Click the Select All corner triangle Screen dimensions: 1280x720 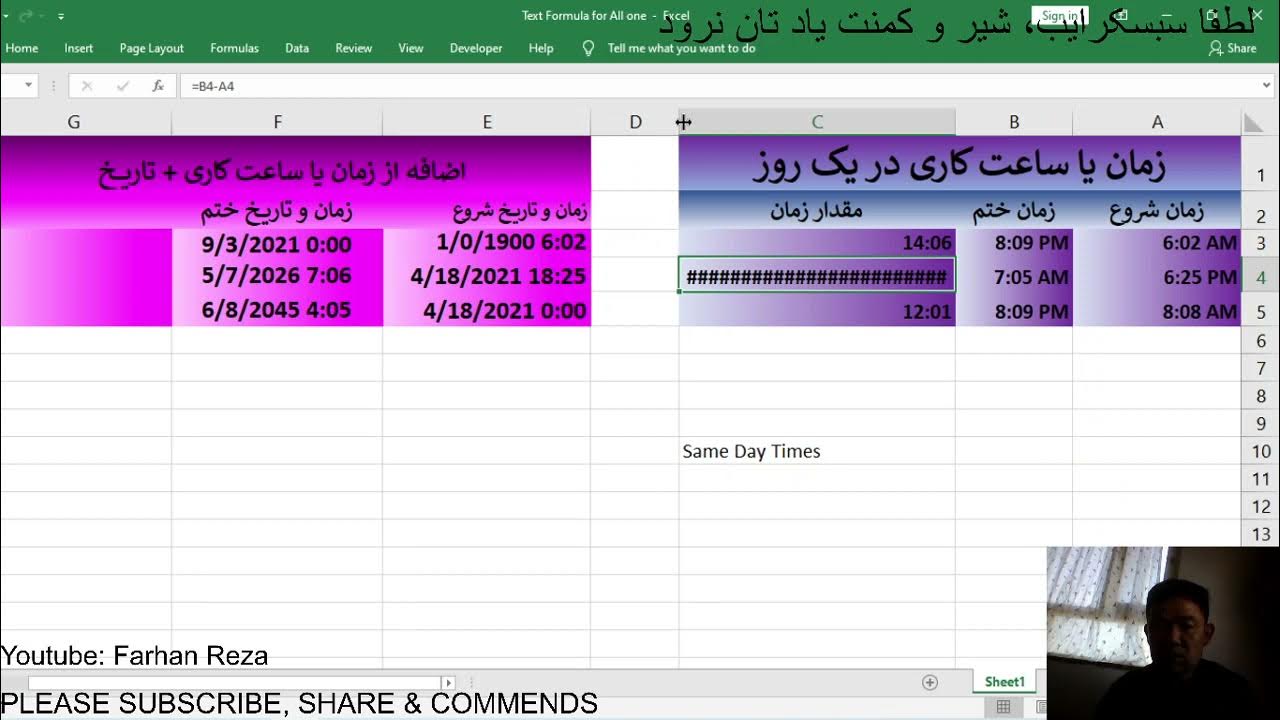point(1252,122)
